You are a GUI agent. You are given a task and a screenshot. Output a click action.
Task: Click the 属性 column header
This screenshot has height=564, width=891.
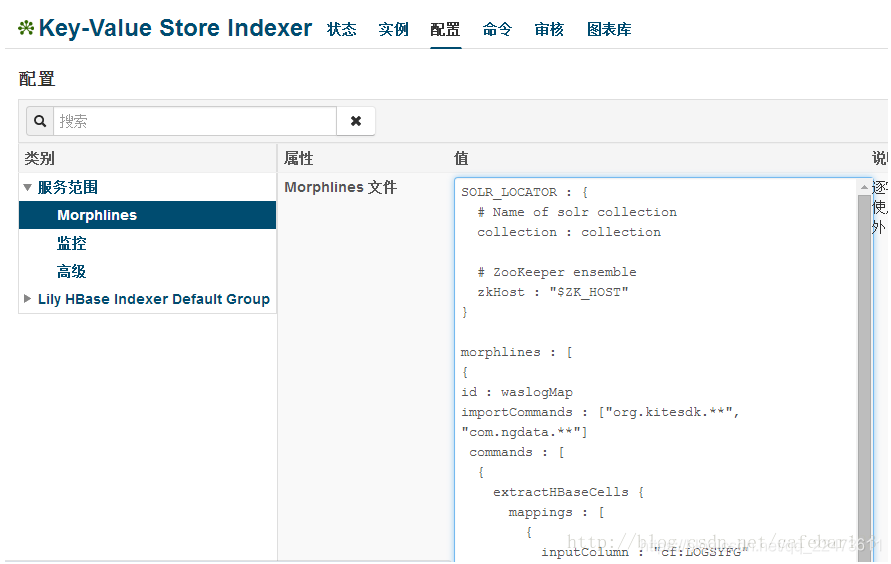(299, 158)
